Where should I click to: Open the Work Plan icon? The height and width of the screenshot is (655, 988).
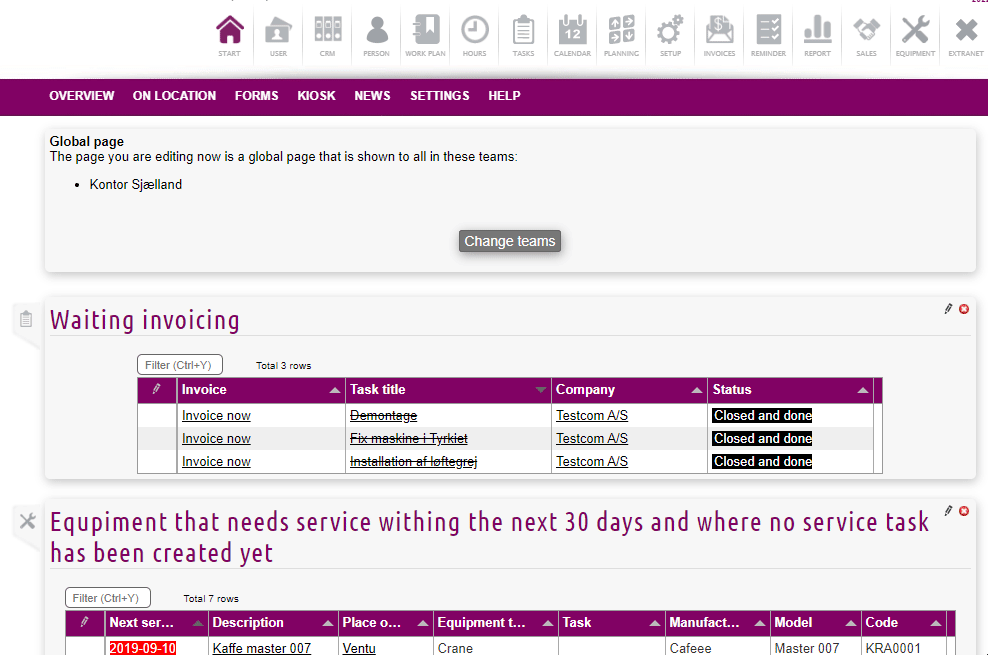[x=425, y=35]
